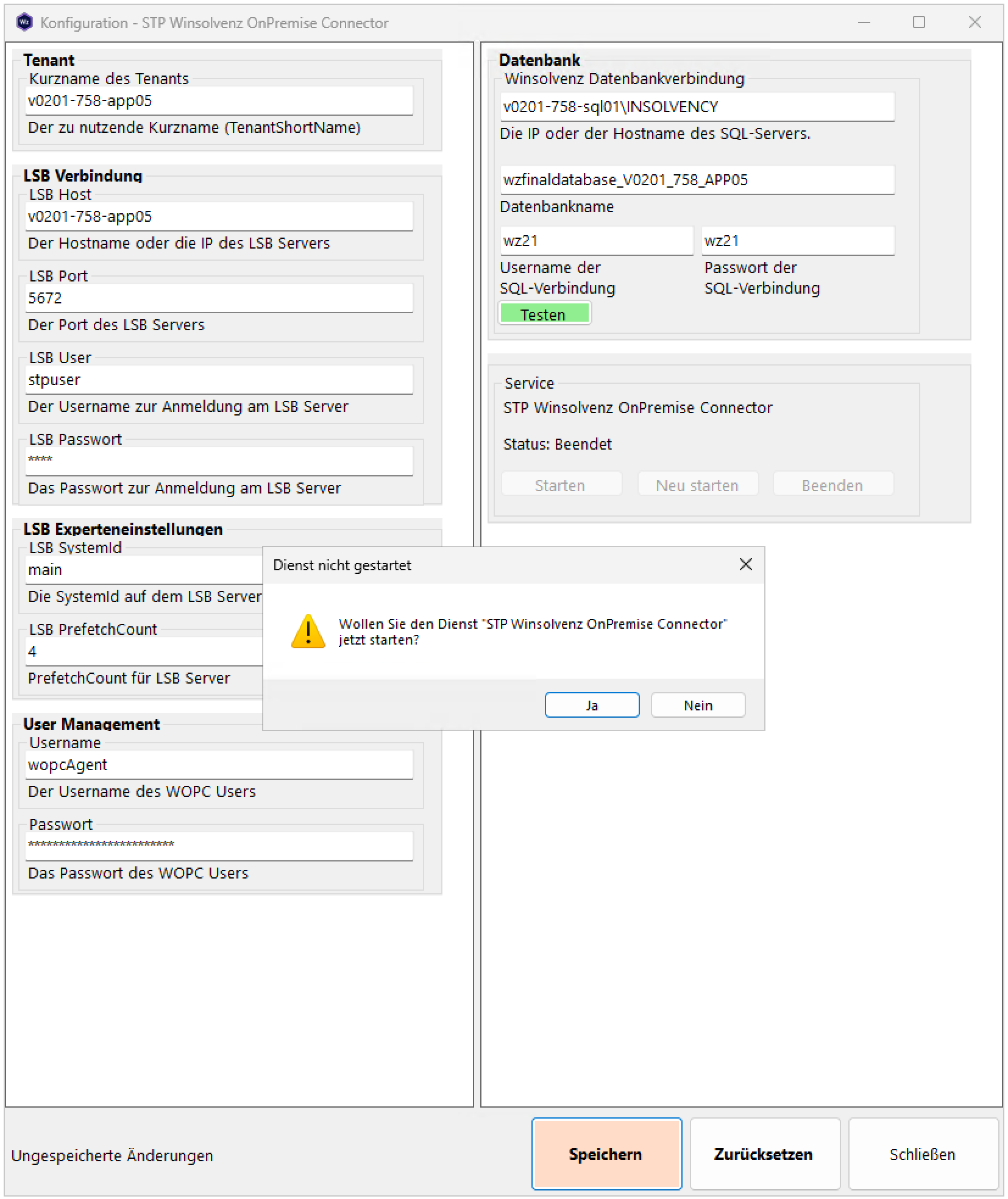Screen dimensions: 1008x1199
Task: Focus the LSB Port field showing 5672
Action: tap(219, 299)
